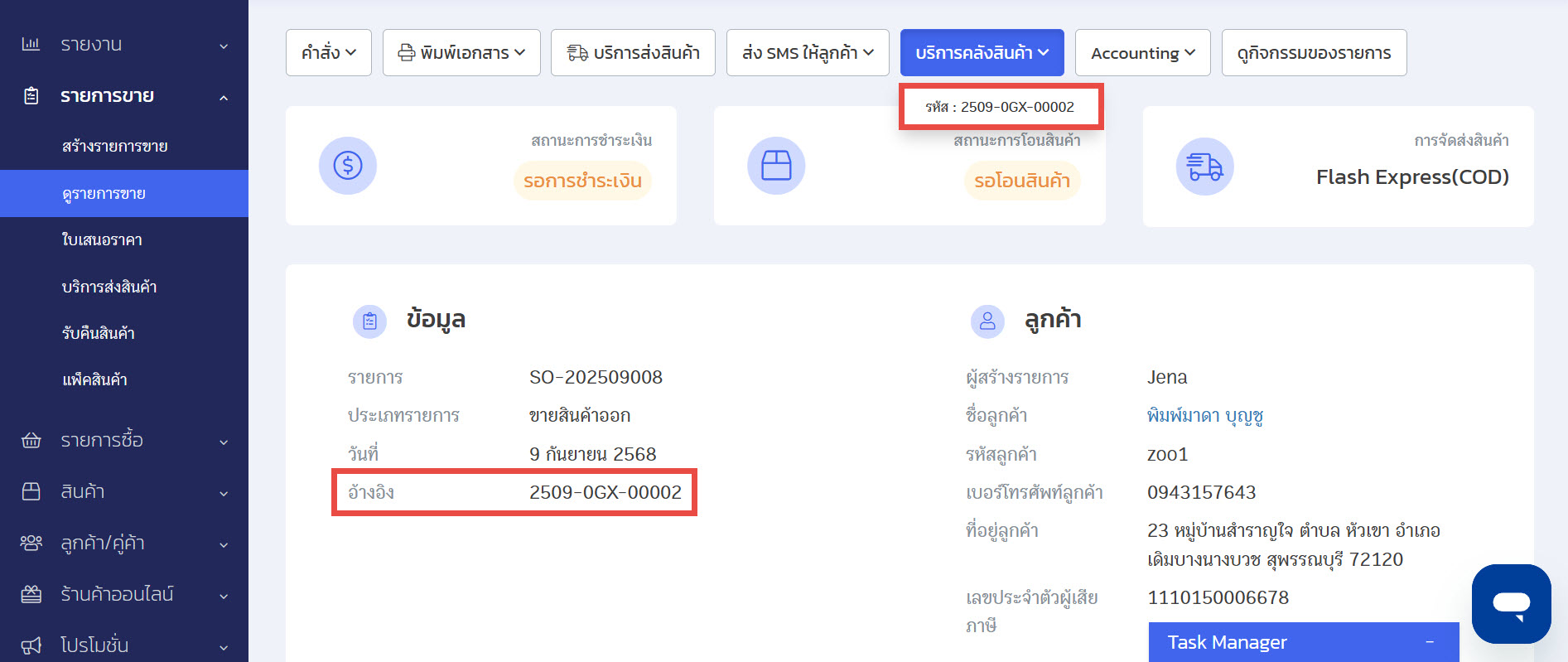This screenshot has height=662, width=1568.
Task: Open the ส่ง SMS ให้ลูกค้า dropdown
Action: (808, 53)
